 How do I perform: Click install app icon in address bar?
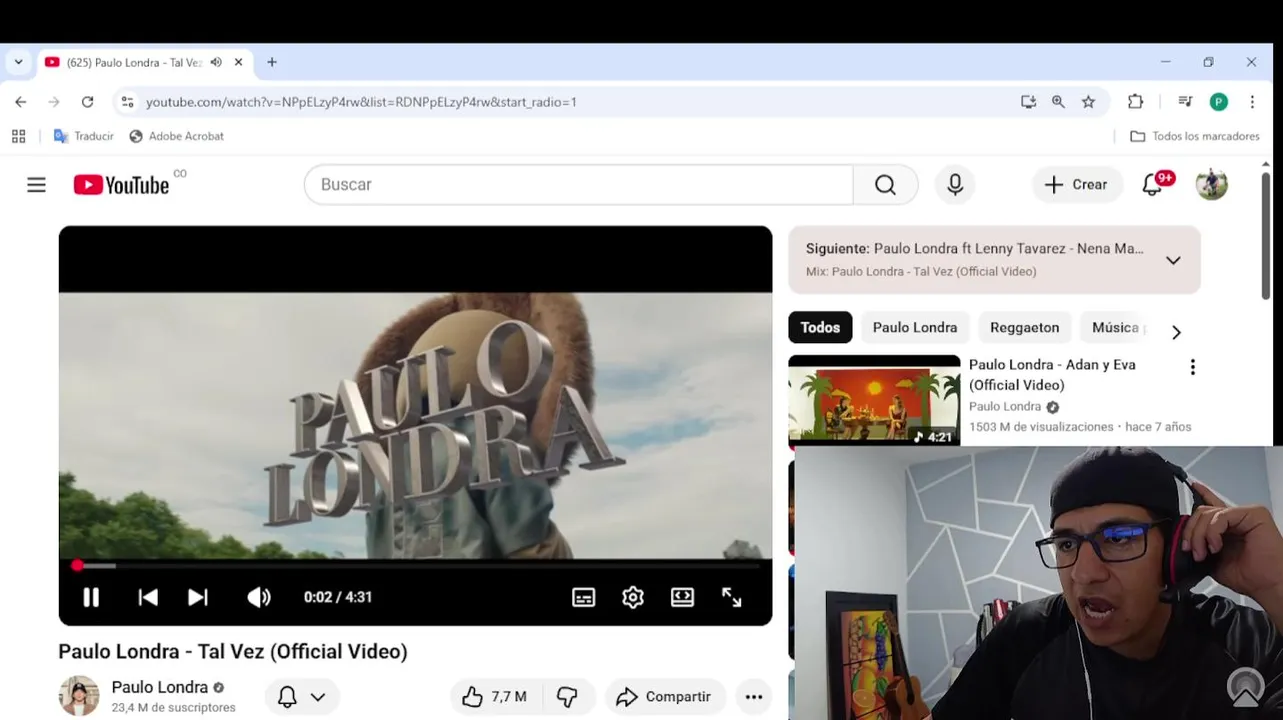pos(1028,102)
